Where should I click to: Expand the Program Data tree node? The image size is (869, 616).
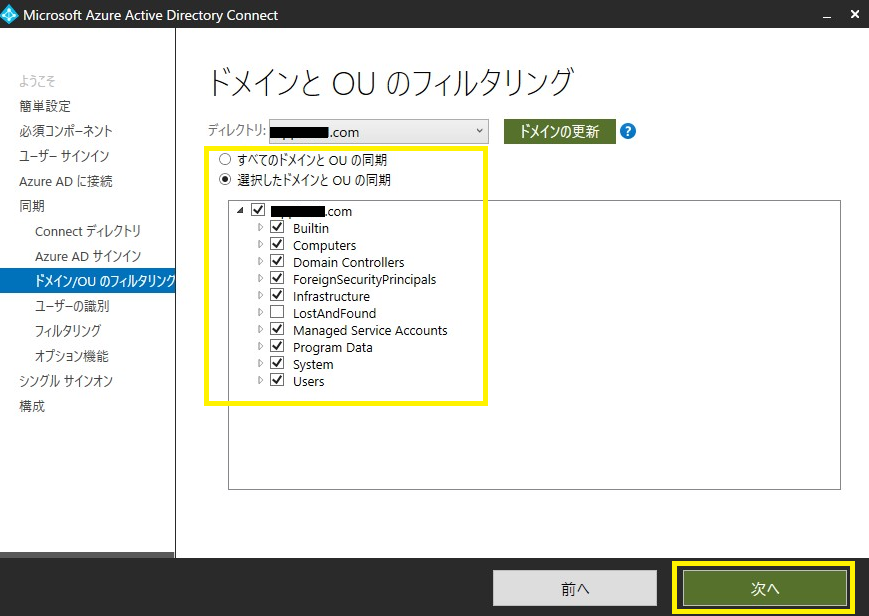260,347
